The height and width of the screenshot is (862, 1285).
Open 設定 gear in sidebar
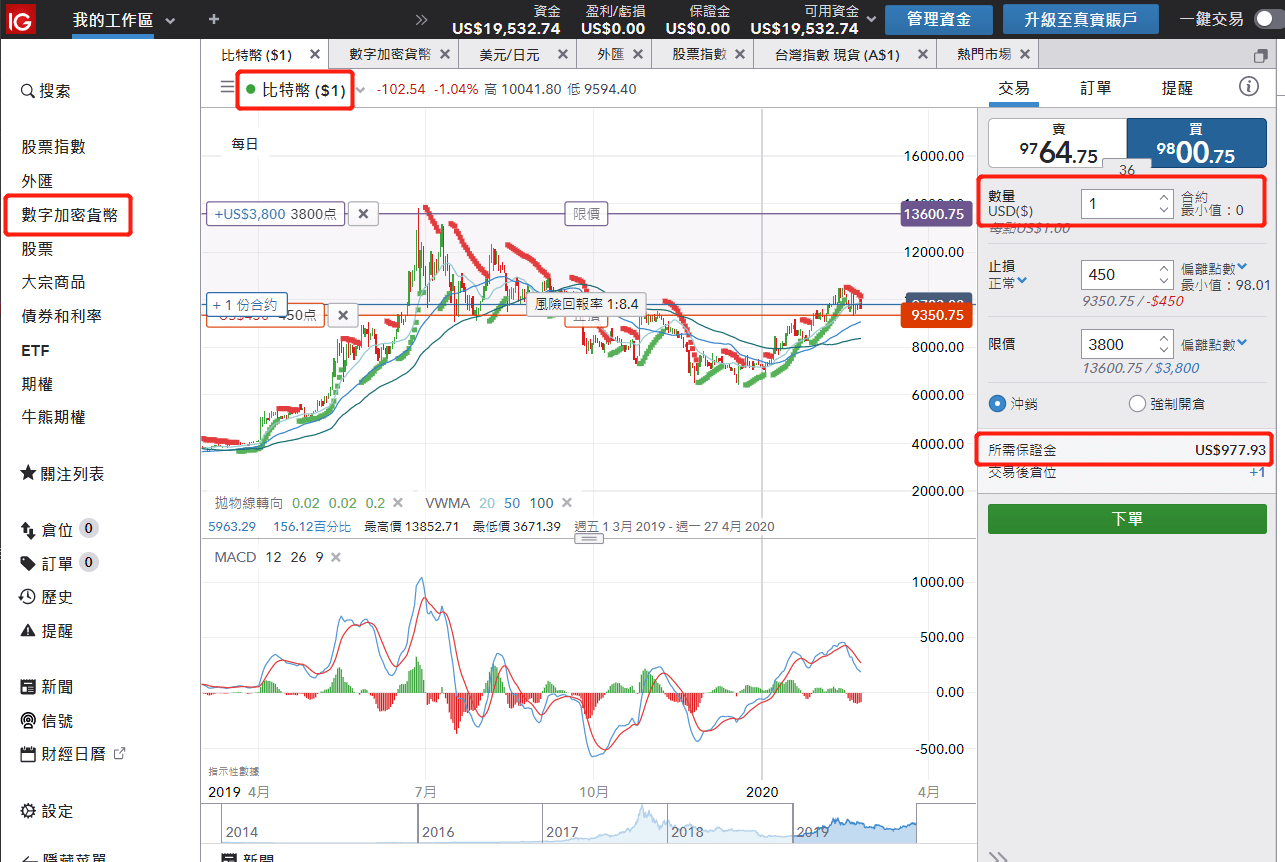(47, 811)
